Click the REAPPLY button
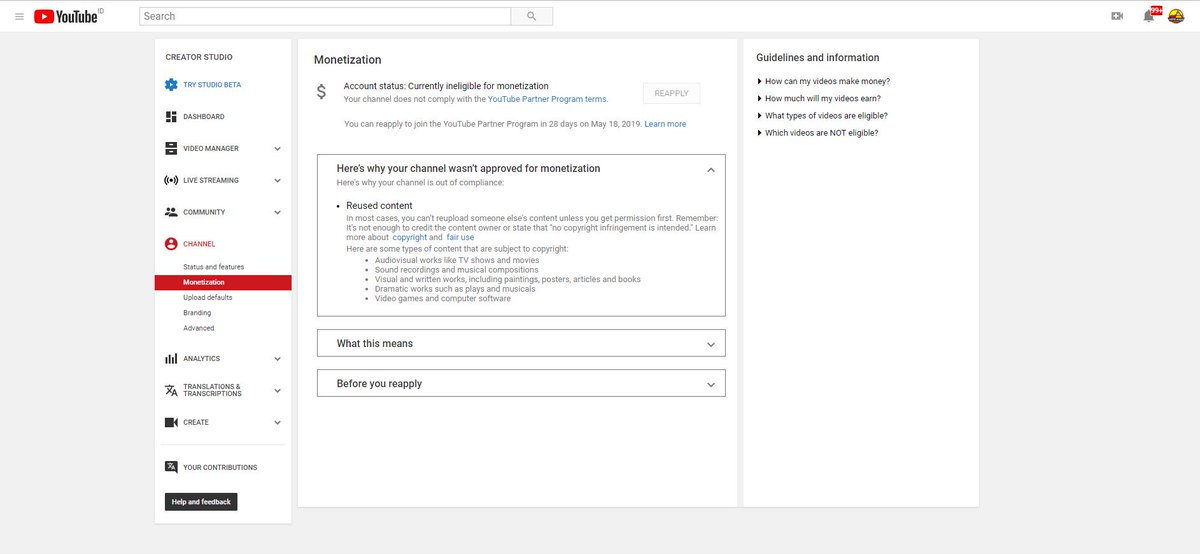The width and height of the screenshot is (1200, 554). click(672, 93)
